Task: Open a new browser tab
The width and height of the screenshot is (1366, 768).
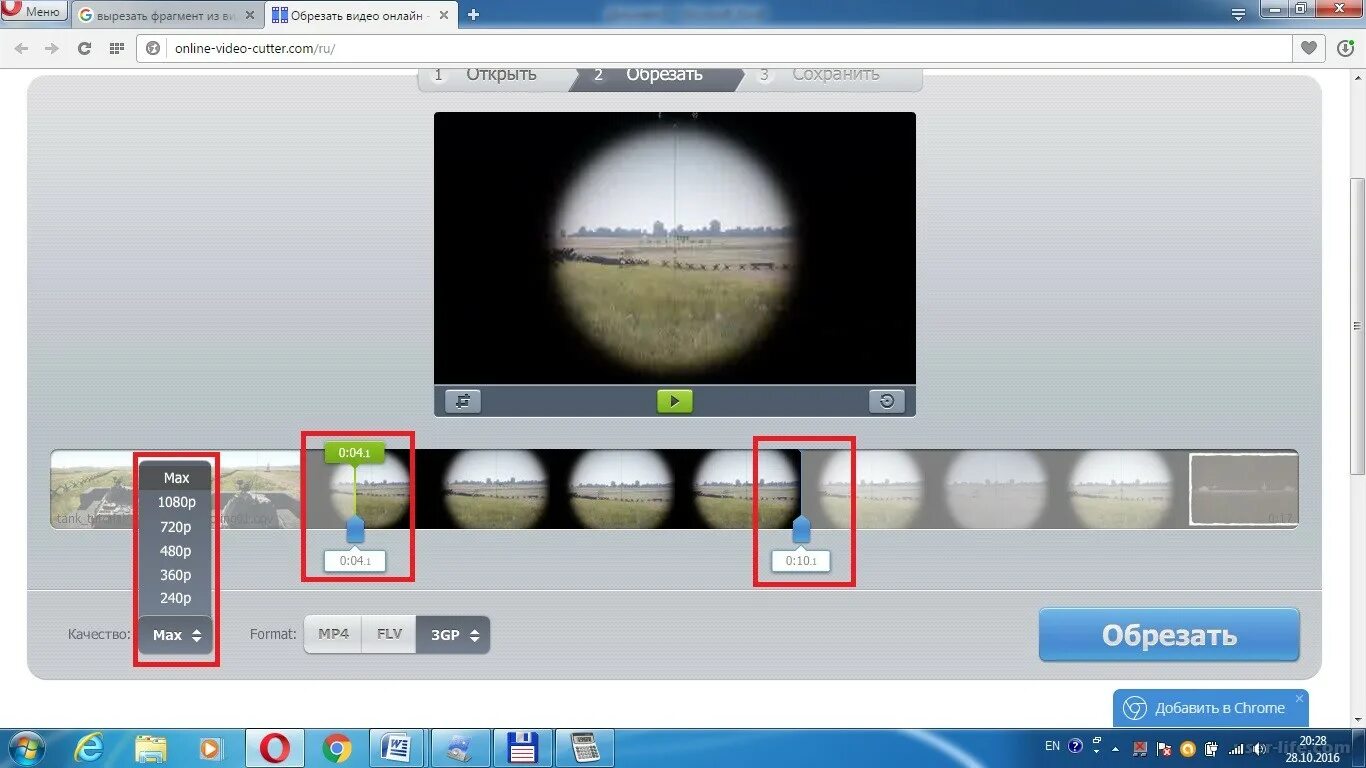Action: coord(473,15)
